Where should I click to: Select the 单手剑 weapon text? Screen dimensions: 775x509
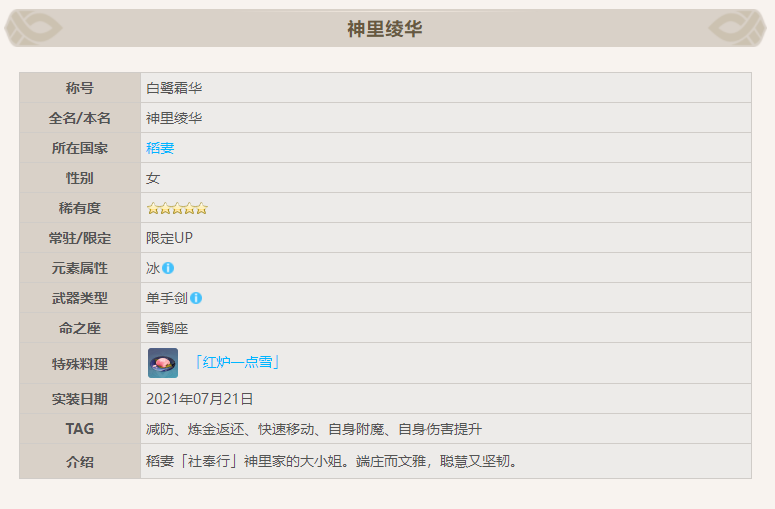click(x=167, y=298)
